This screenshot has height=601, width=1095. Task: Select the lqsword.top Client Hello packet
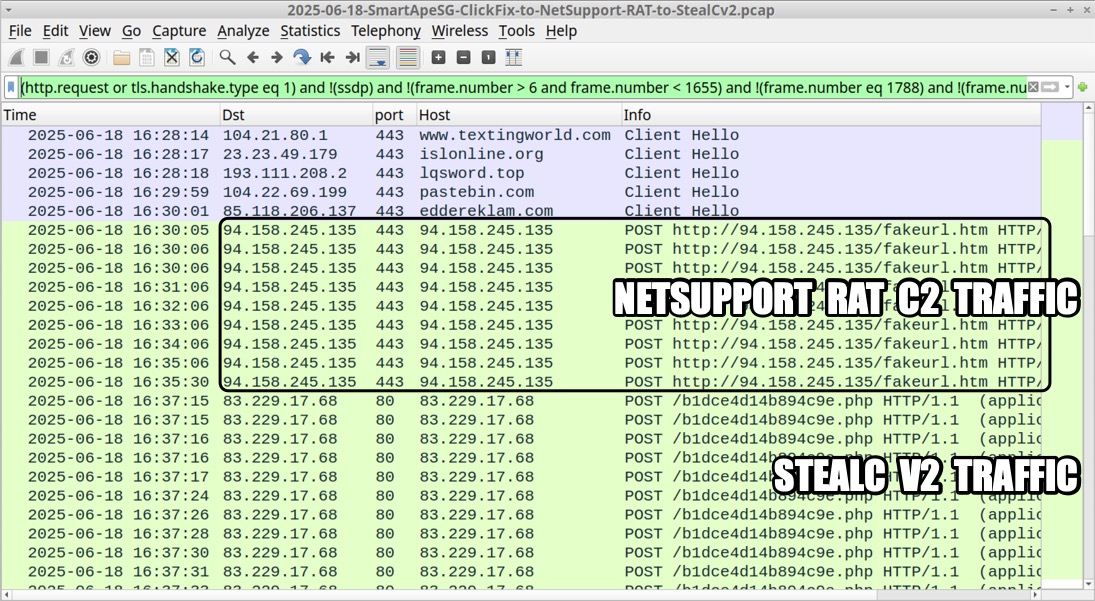pyautogui.click(x=521, y=173)
